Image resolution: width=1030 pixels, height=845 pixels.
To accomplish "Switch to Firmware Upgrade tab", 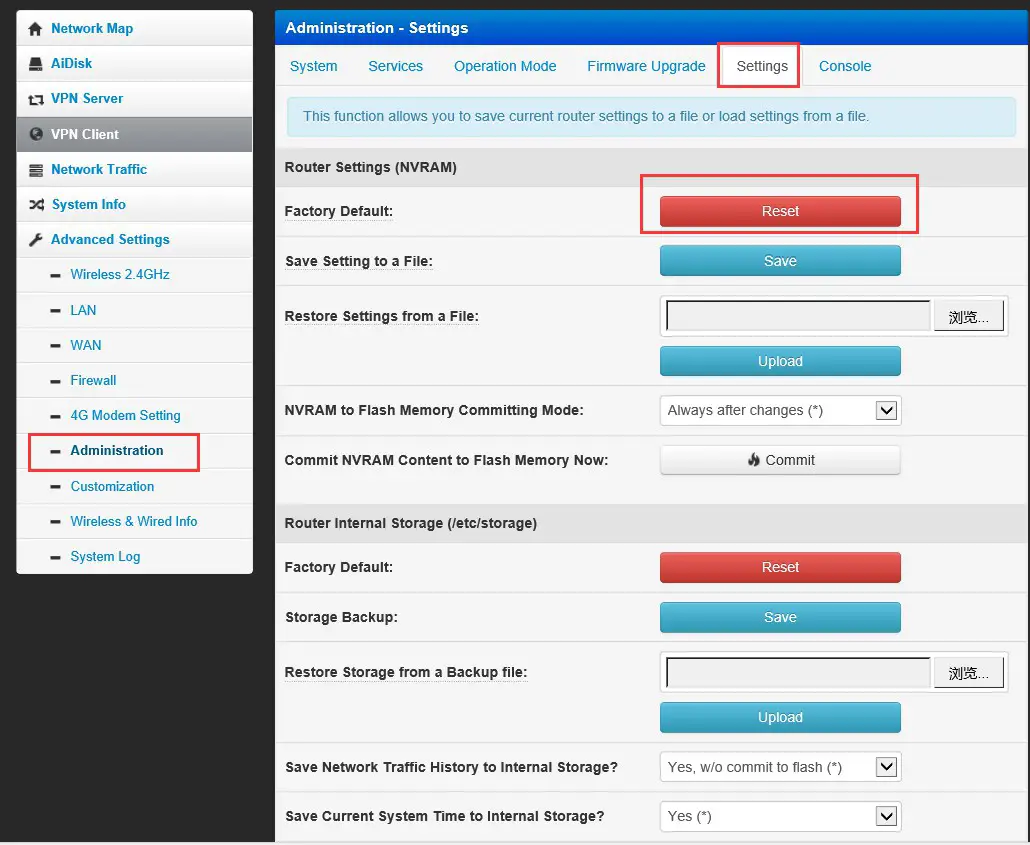I will tap(646, 66).
